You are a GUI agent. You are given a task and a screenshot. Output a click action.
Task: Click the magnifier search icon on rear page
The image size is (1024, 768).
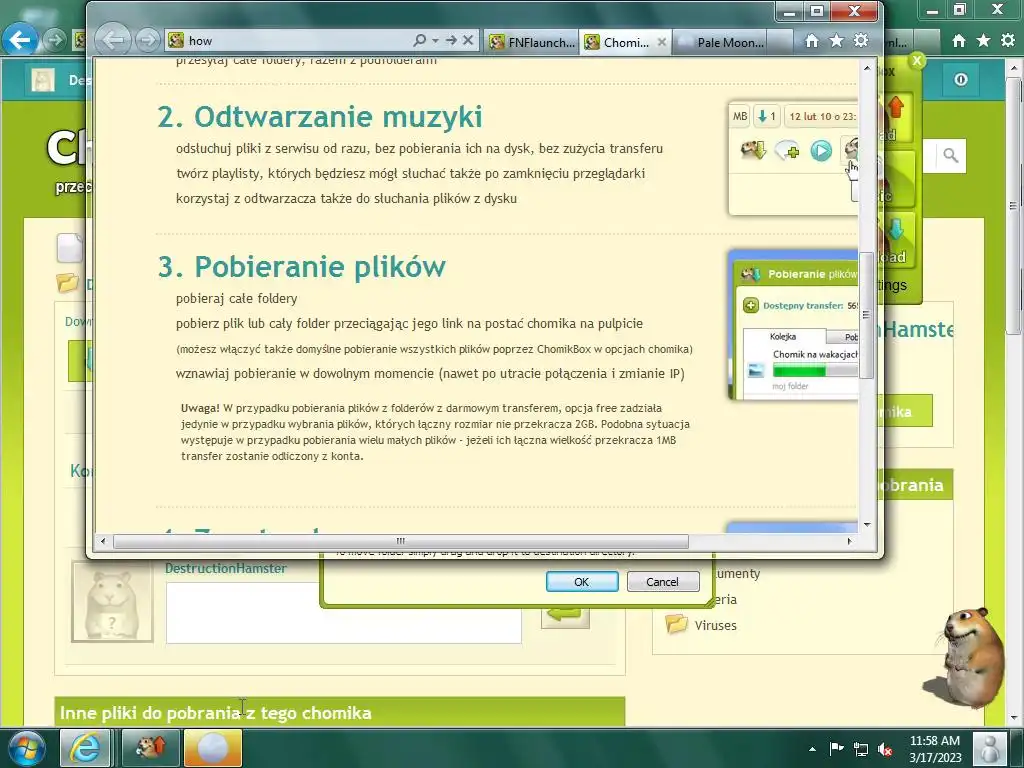point(951,155)
